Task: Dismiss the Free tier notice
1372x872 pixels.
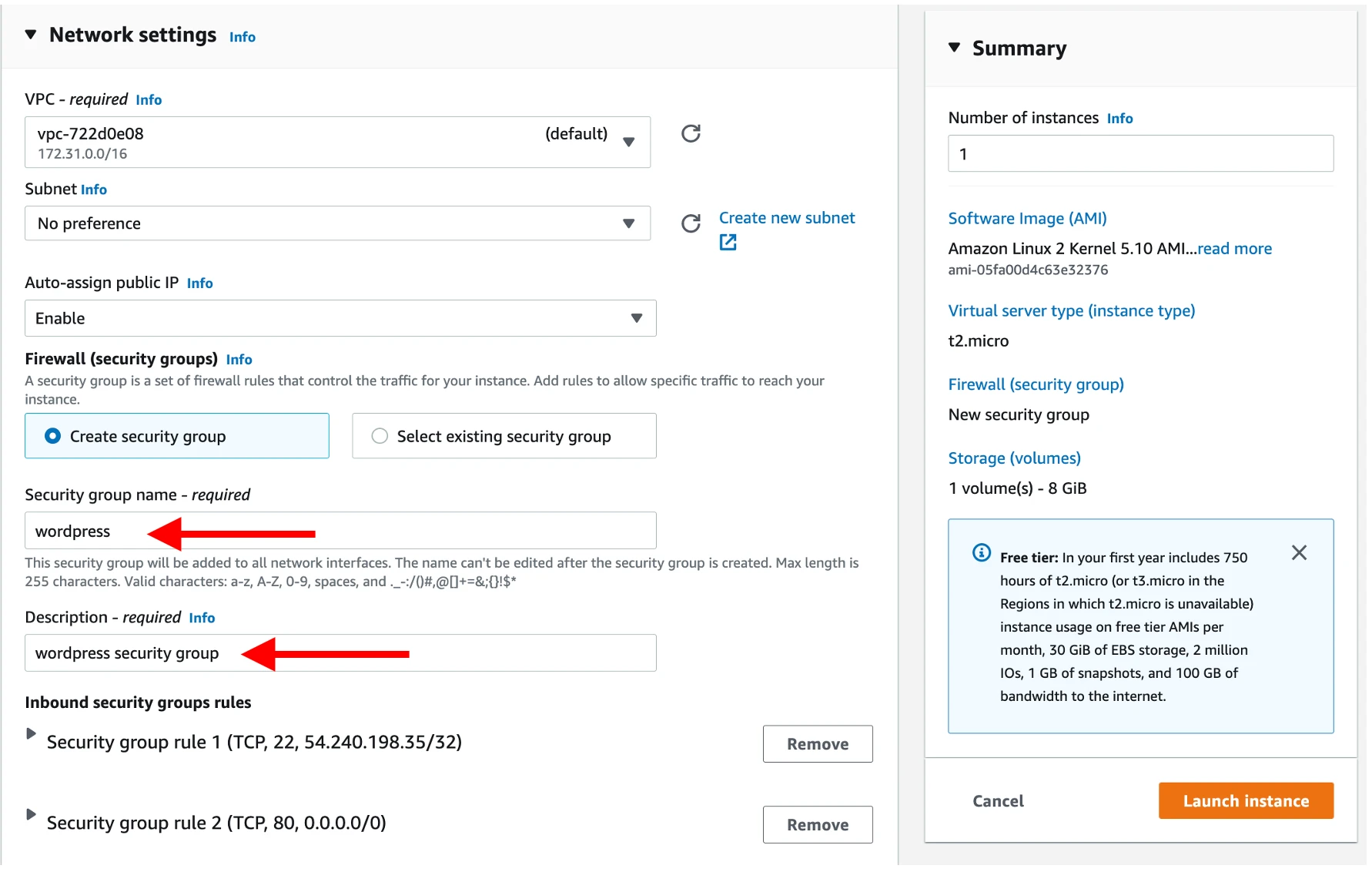Action: pyautogui.click(x=1299, y=553)
